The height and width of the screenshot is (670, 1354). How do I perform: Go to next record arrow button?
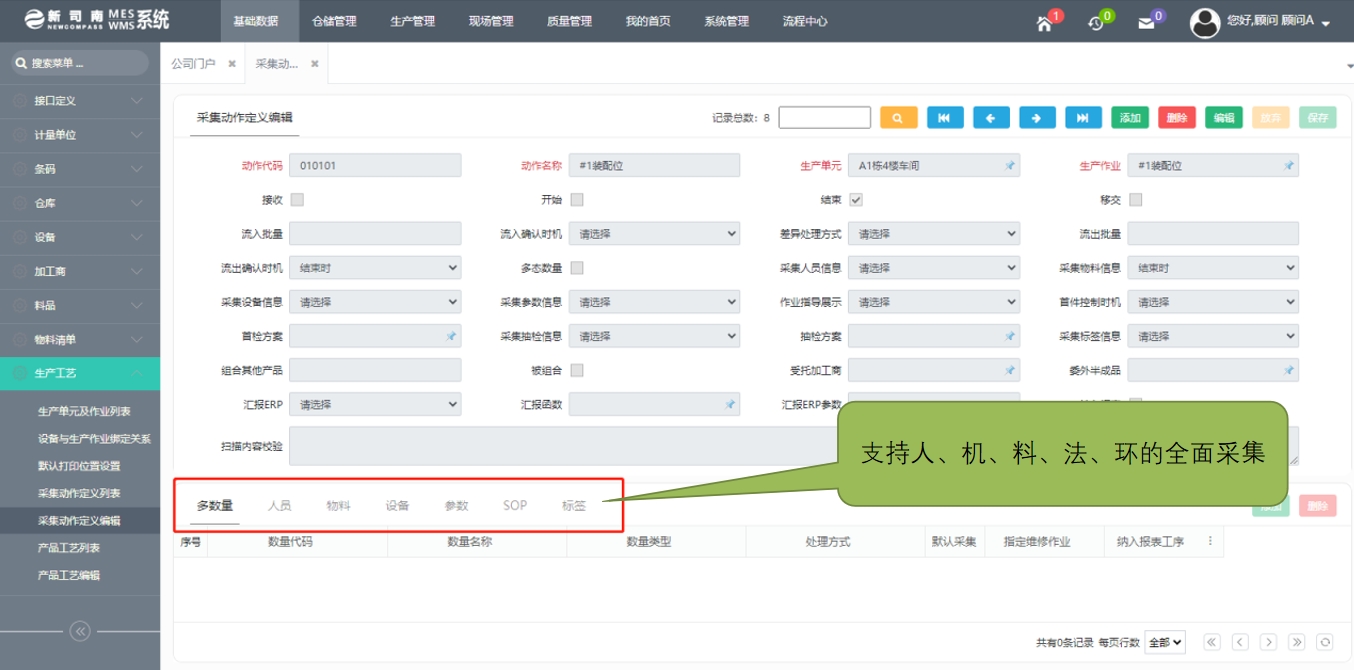tap(1037, 118)
